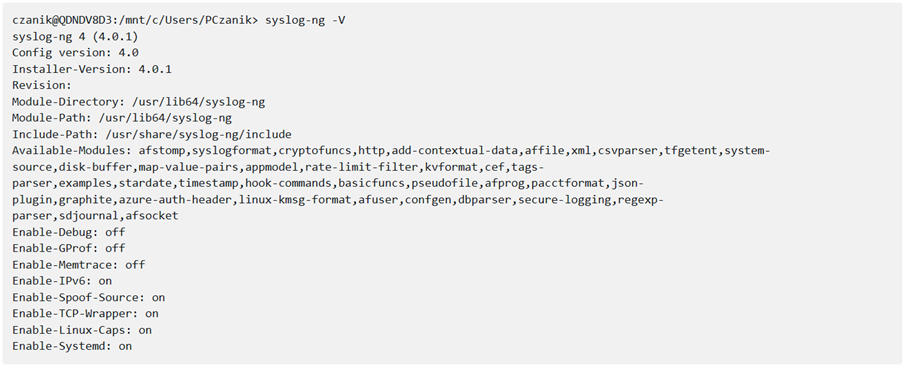Click the Enable-IPv6: on line
The width and height of the screenshot is (903, 367).
click(62, 281)
